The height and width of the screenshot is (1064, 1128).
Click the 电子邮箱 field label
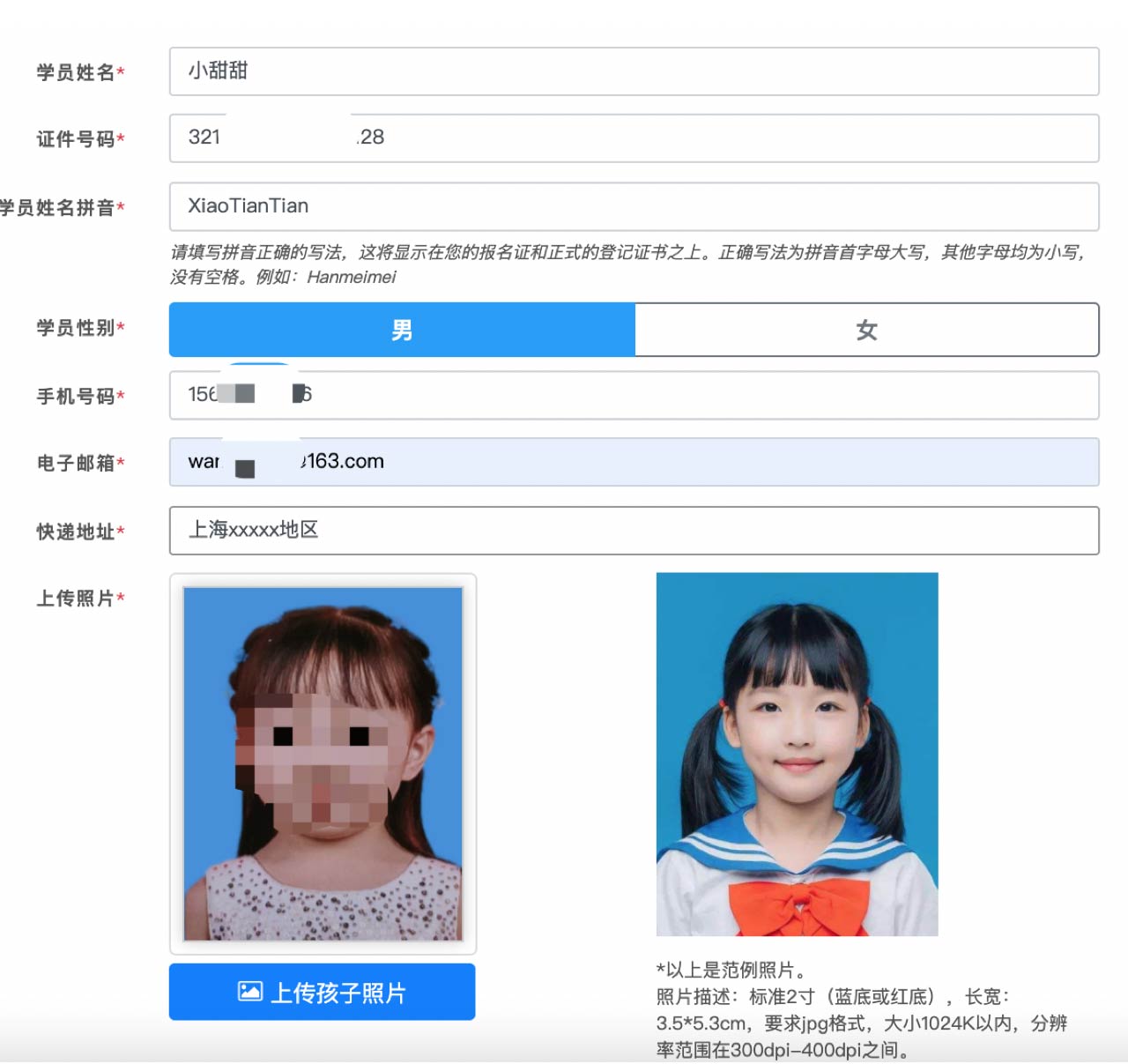point(76,463)
